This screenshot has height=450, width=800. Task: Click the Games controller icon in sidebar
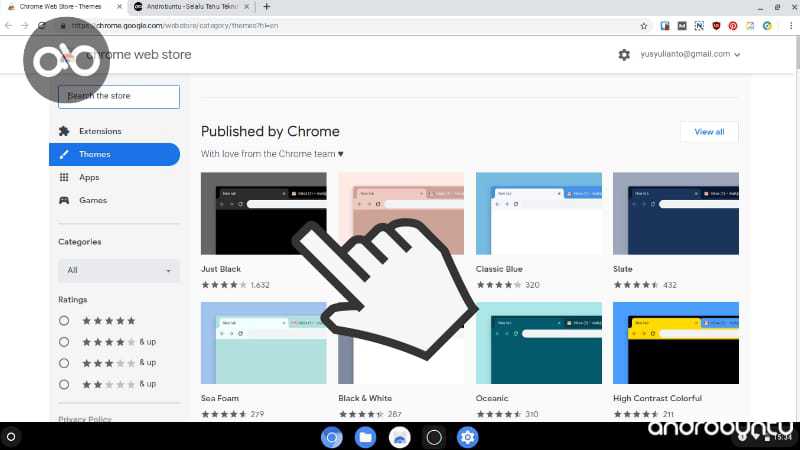(x=64, y=200)
